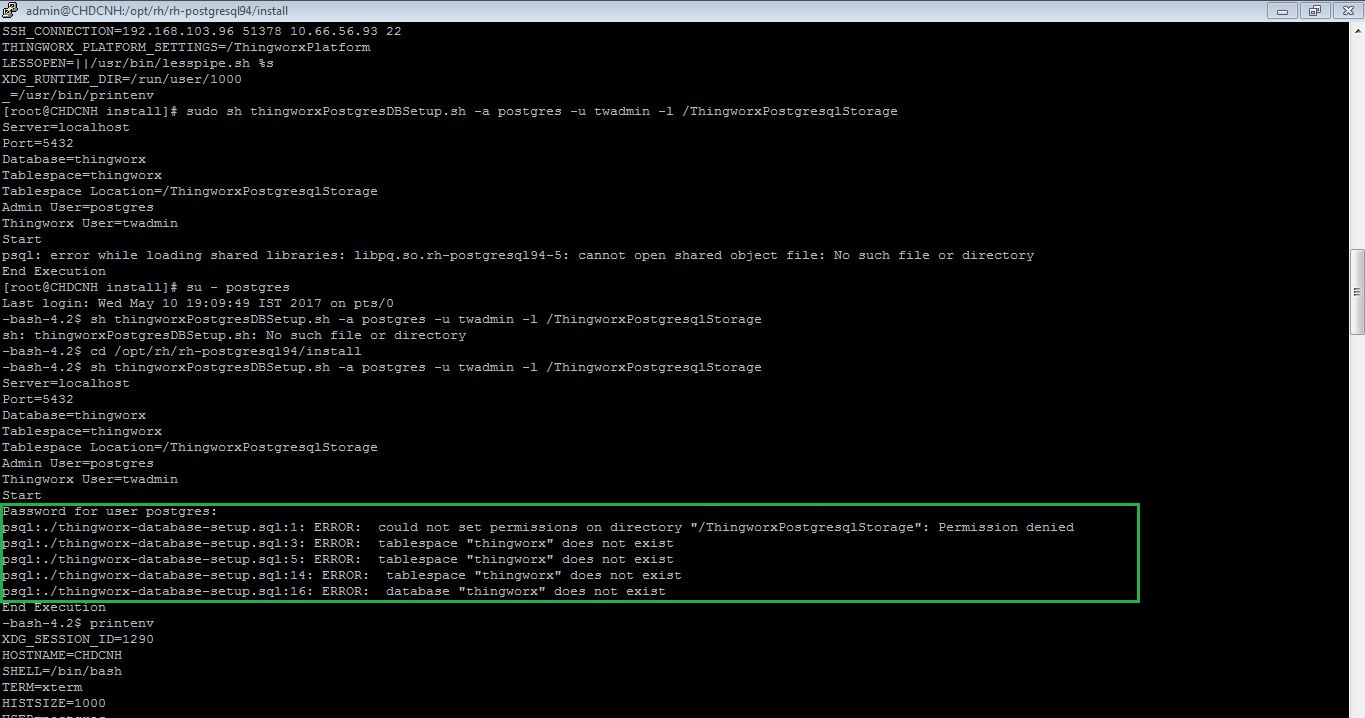Click the SHELL=/bin/bash line
The height and width of the screenshot is (718, 1365).
(62, 671)
